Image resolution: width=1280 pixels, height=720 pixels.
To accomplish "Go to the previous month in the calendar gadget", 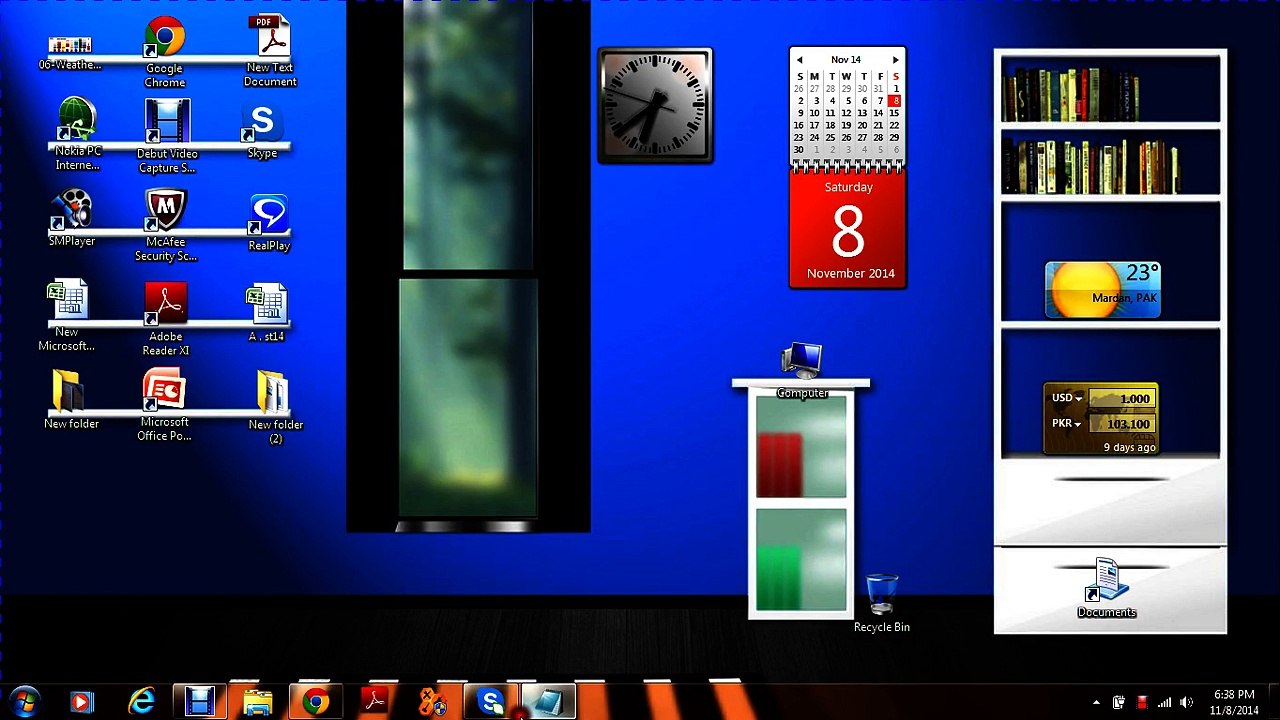I will click(799, 60).
